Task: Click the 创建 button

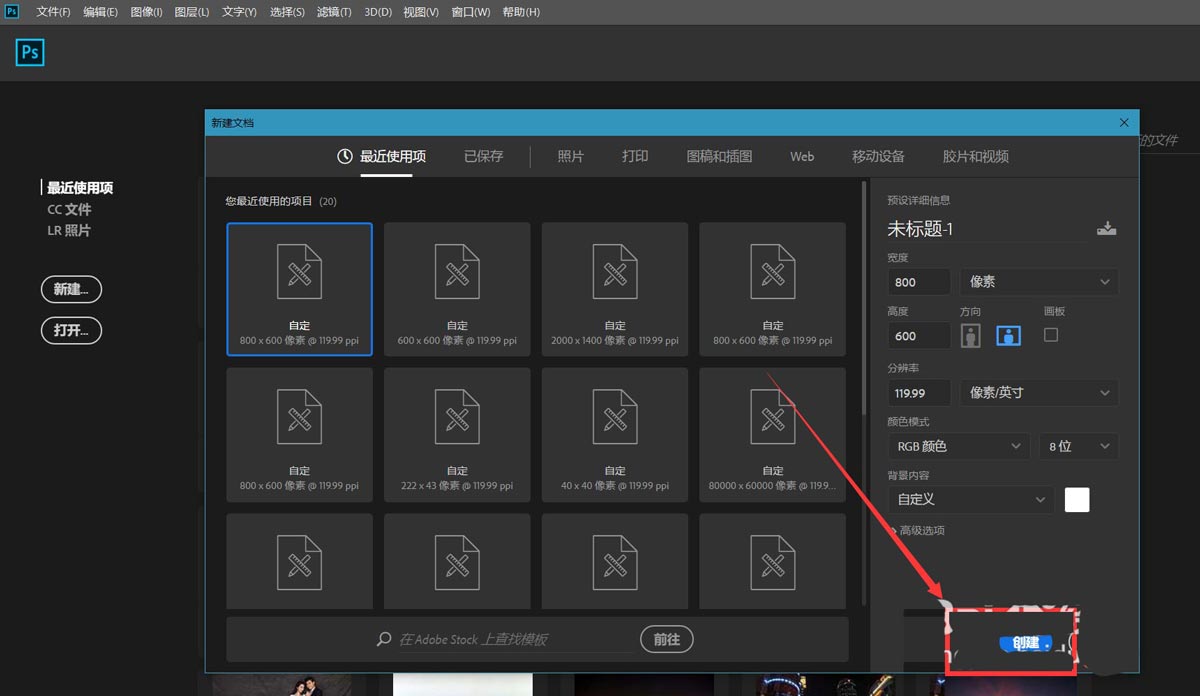Action: 1026,643
